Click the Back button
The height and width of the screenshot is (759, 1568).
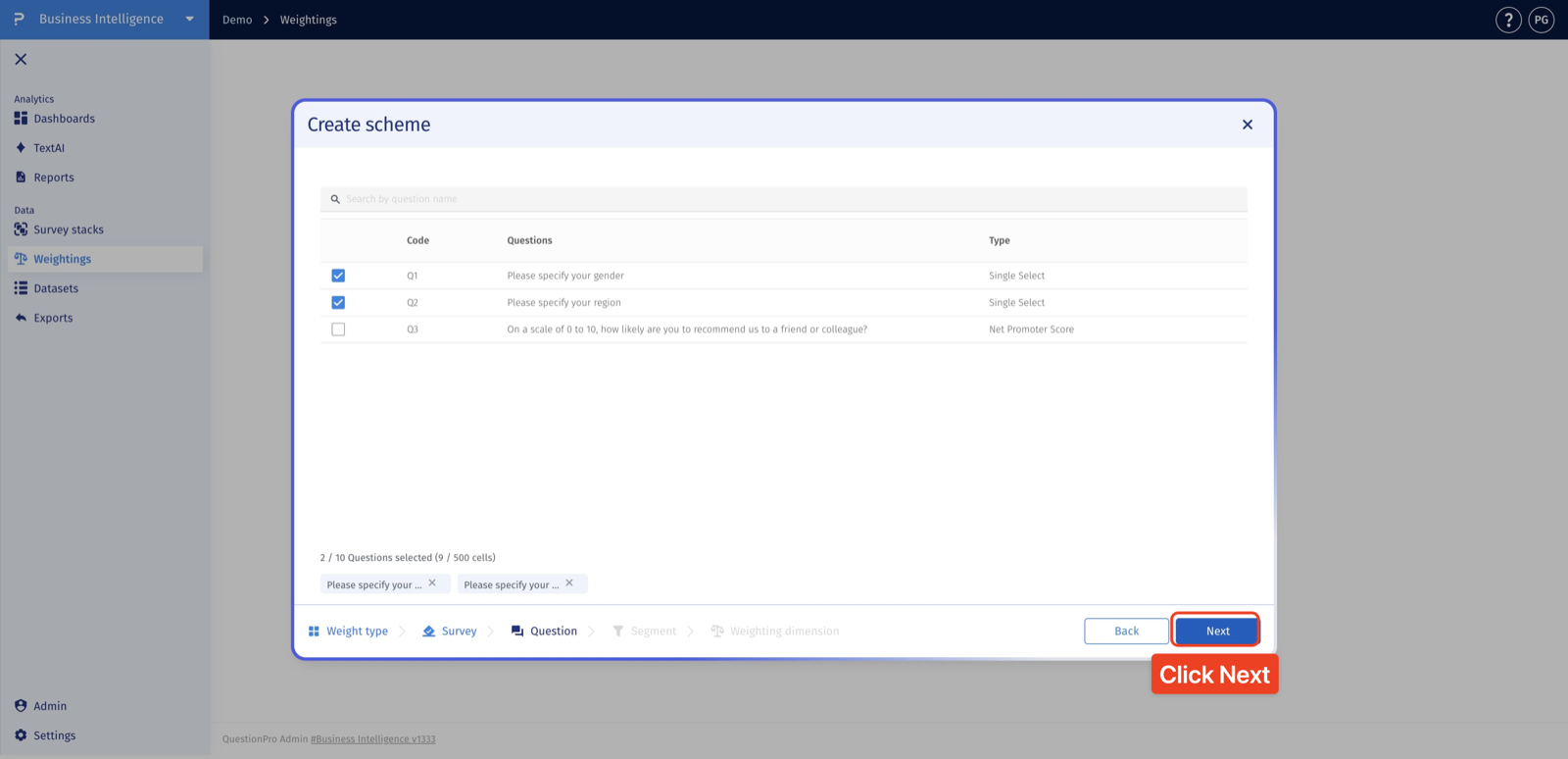point(1127,632)
